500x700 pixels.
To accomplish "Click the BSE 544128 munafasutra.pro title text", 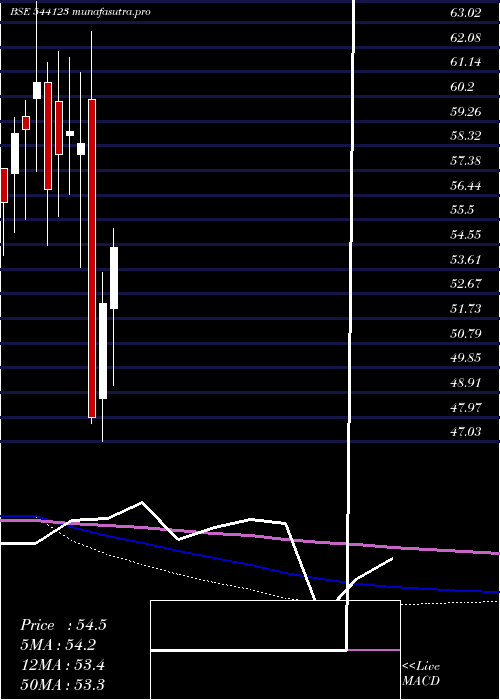I will pyautogui.click(x=81, y=12).
